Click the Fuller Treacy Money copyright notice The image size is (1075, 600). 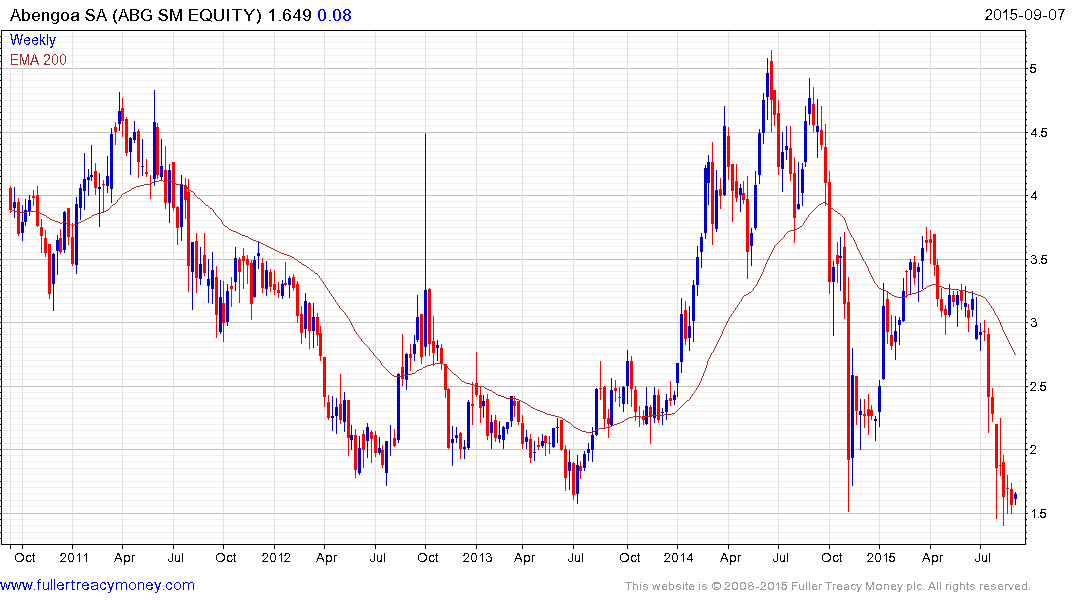[x=827, y=586]
